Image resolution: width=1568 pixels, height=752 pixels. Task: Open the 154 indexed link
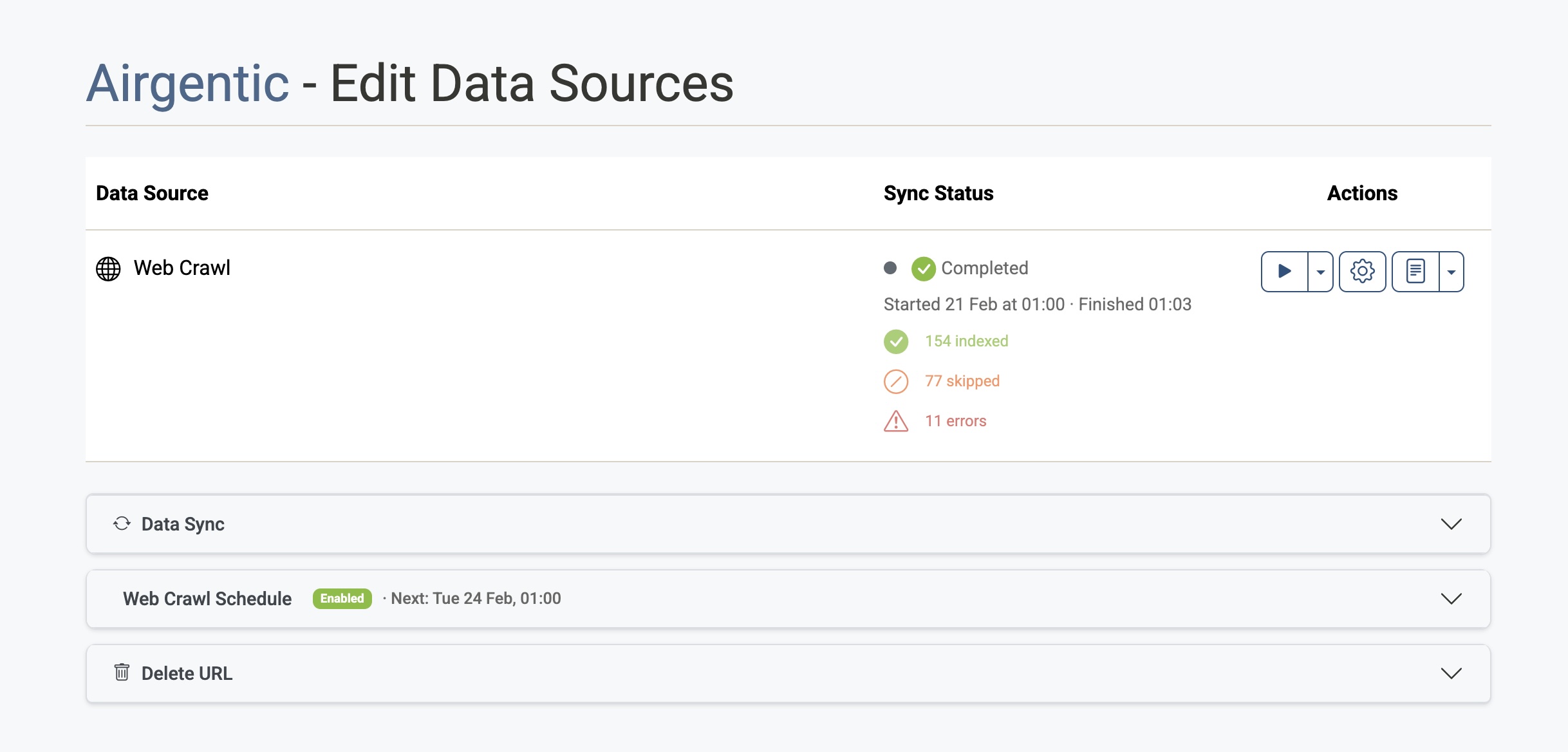(x=966, y=341)
